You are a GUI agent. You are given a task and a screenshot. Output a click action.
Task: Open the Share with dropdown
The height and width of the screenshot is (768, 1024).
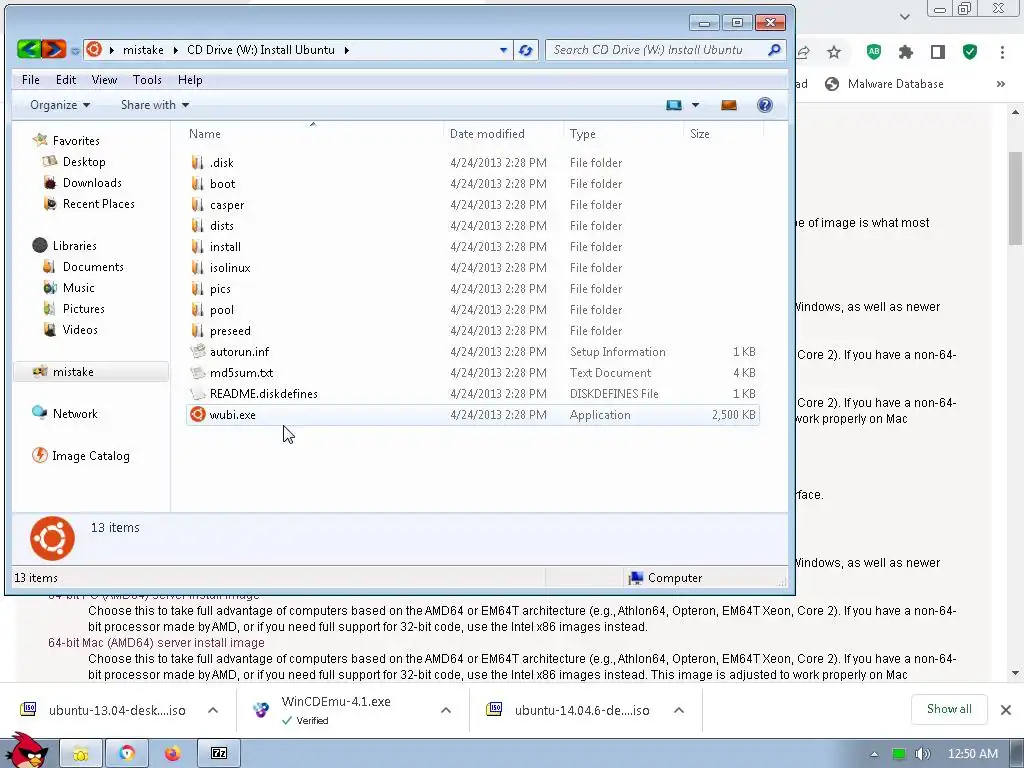point(155,105)
